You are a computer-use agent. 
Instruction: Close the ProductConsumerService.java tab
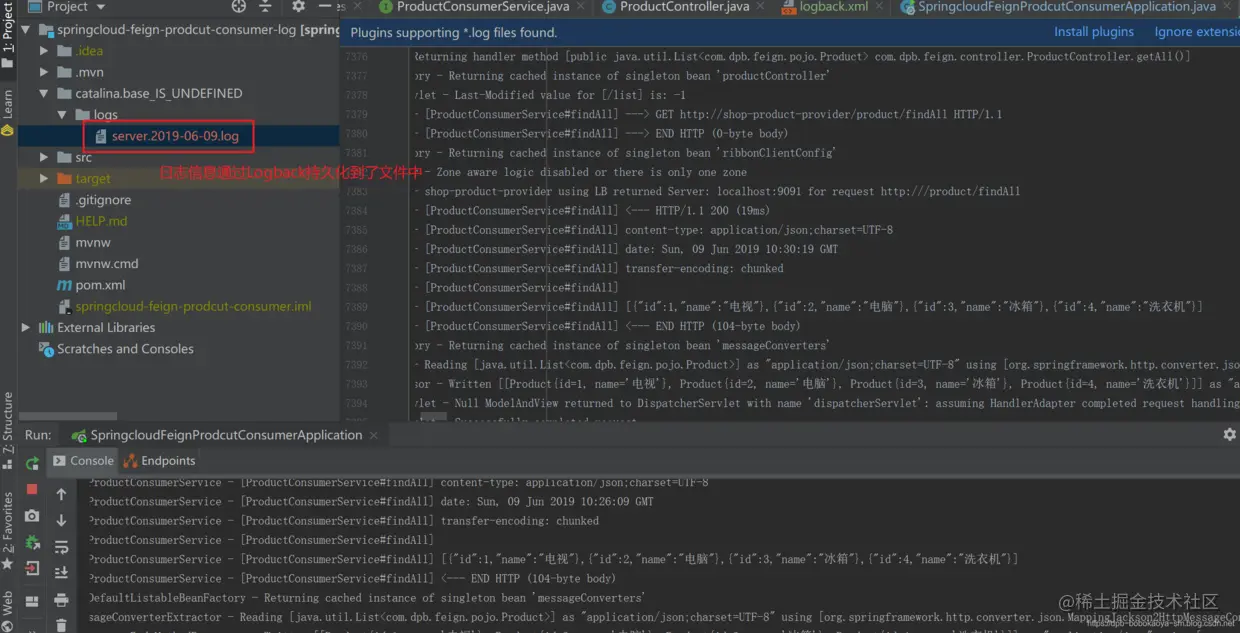[x=582, y=7]
